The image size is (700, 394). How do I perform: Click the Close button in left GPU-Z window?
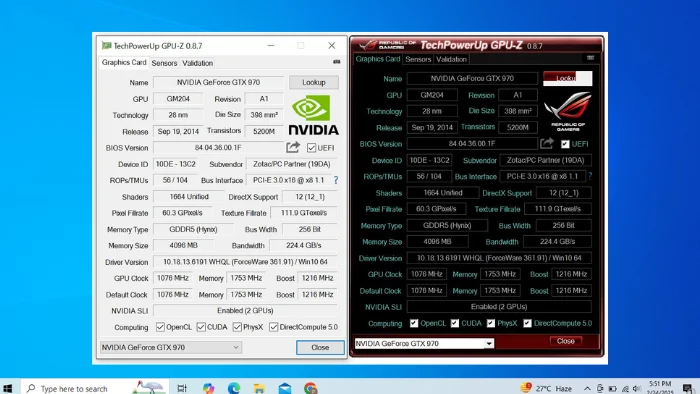tap(320, 347)
